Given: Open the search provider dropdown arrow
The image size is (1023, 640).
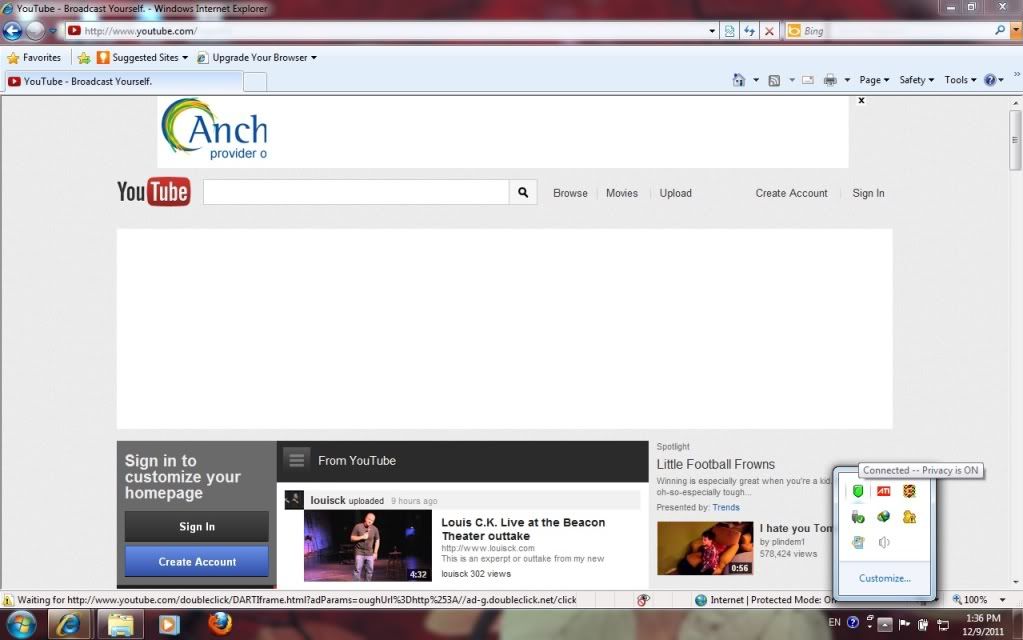Looking at the screenshot, I should click(1016, 30).
